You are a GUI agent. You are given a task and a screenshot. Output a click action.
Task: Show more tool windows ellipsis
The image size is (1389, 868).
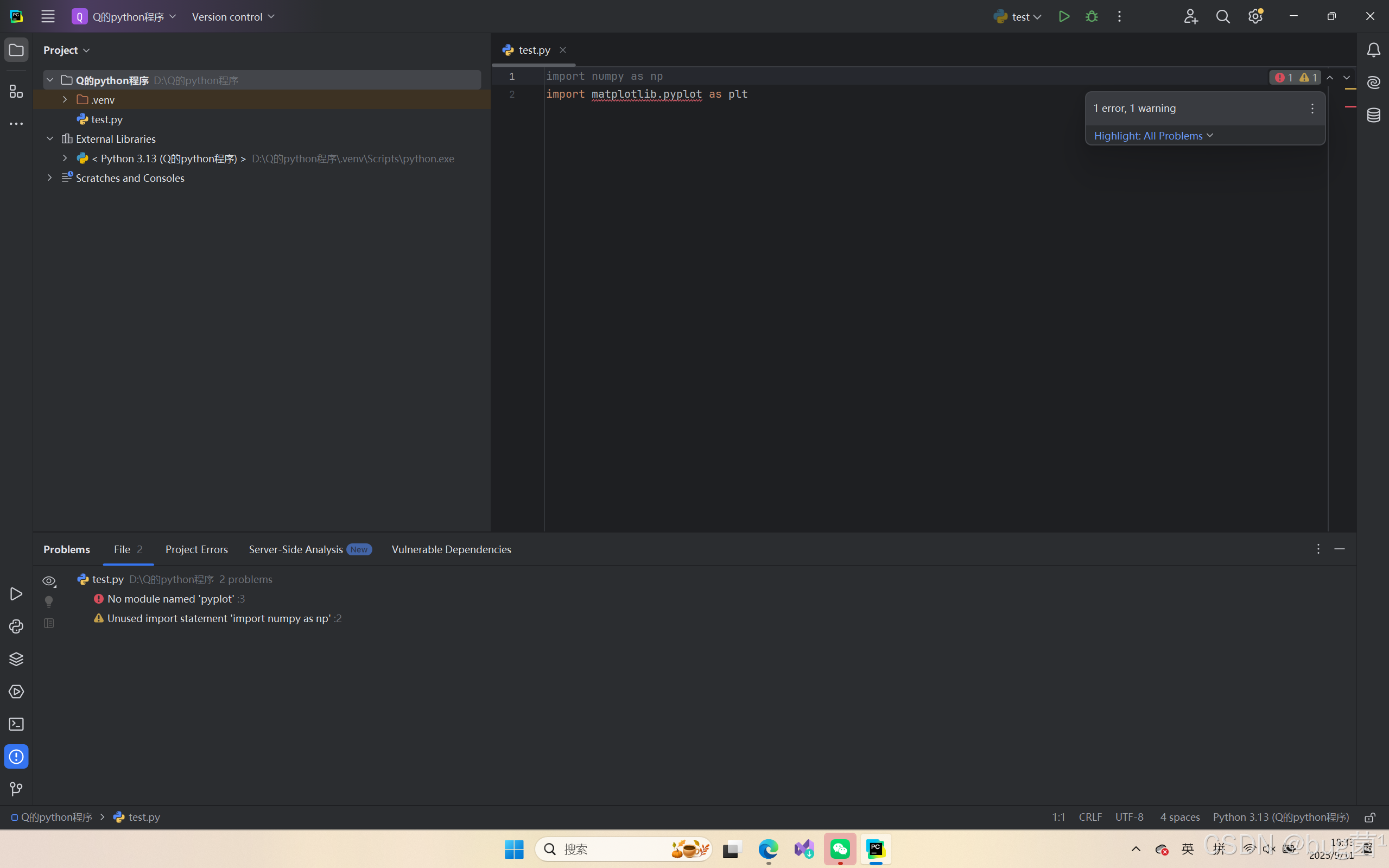click(x=16, y=123)
